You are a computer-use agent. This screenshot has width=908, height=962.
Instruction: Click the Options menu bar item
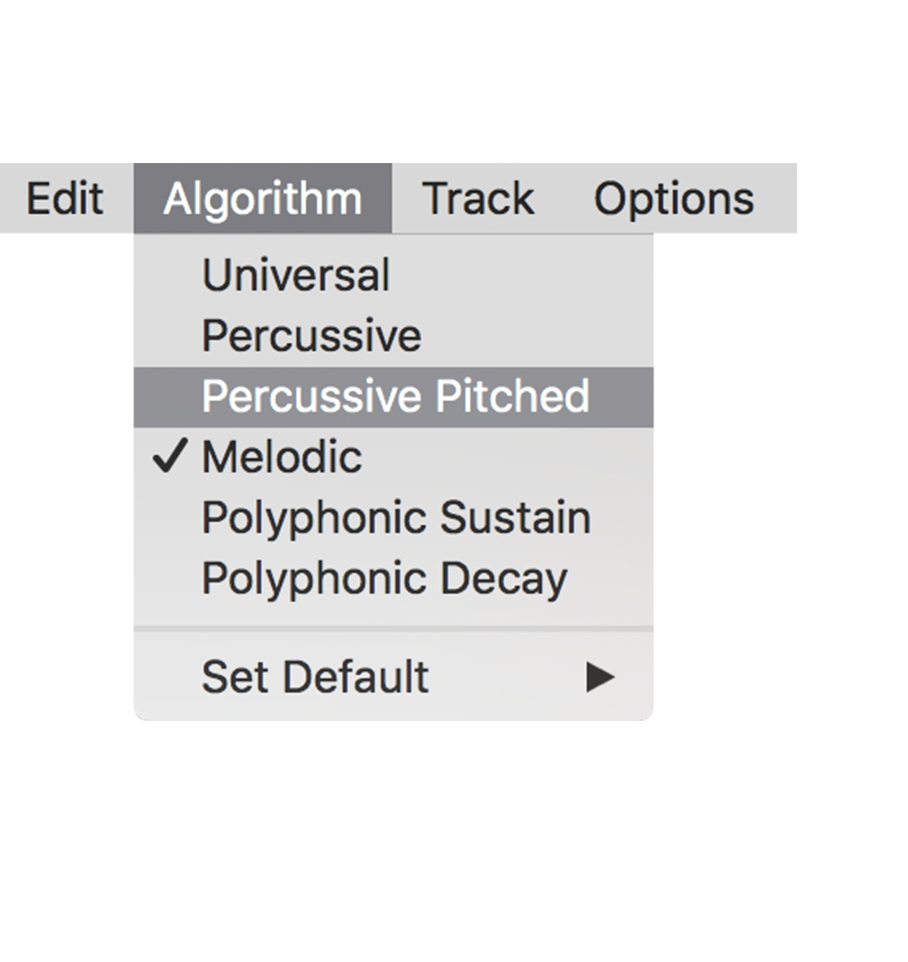[x=673, y=199]
